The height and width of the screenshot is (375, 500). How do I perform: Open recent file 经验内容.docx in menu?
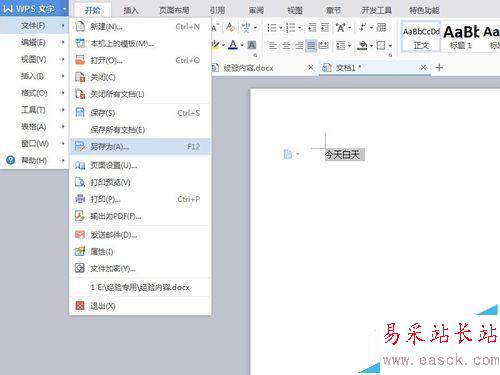tap(140, 287)
